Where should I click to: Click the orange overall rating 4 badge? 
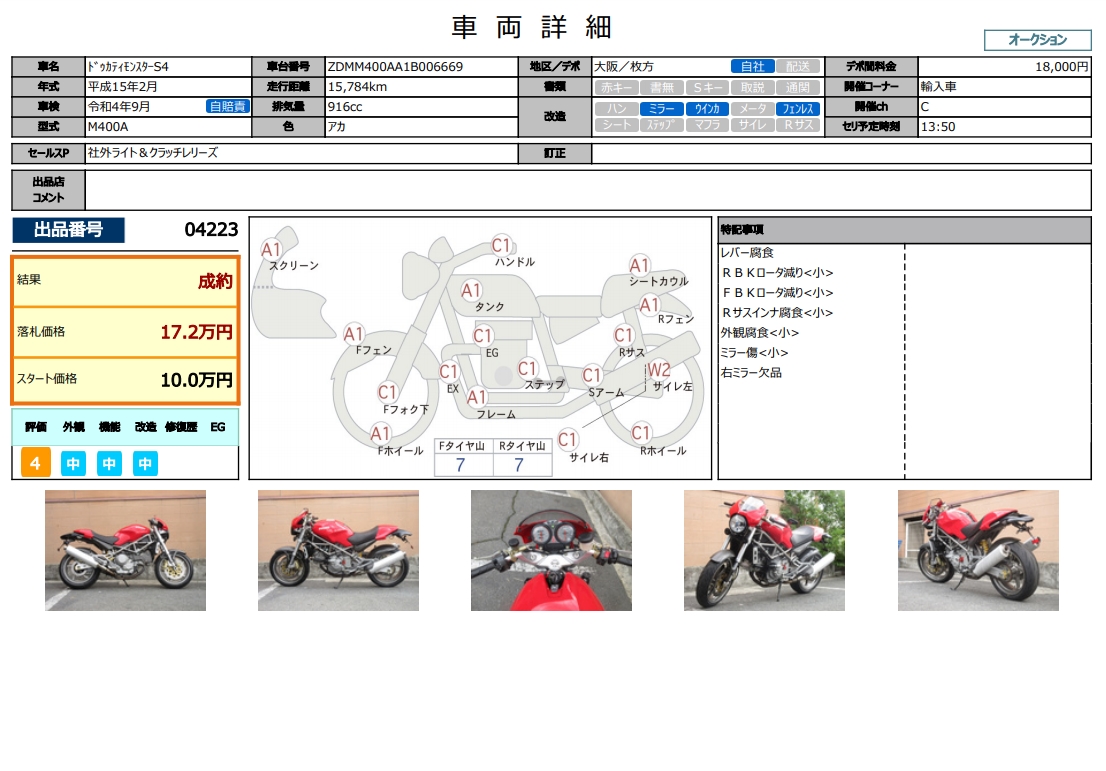click(x=35, y=463)
